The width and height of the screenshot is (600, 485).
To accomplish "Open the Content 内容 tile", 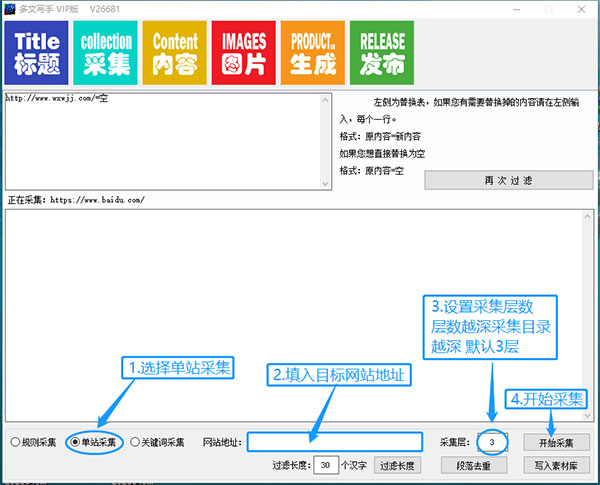I will point(174,53).
